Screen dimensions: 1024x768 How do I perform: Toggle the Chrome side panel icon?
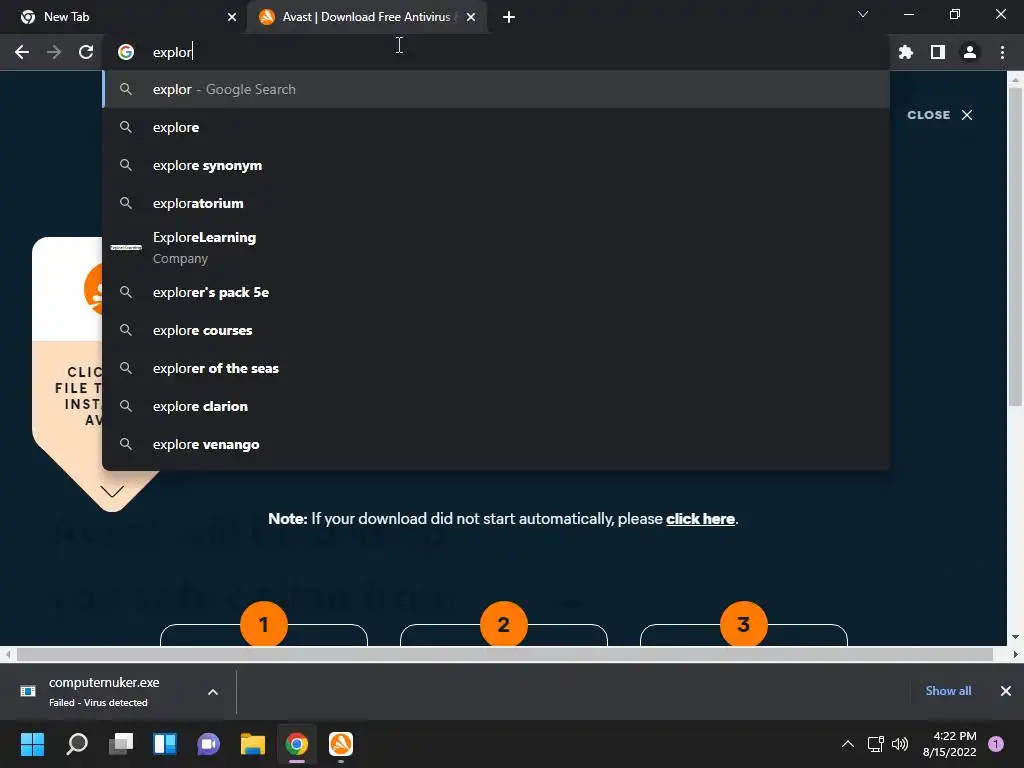[938, 52]
